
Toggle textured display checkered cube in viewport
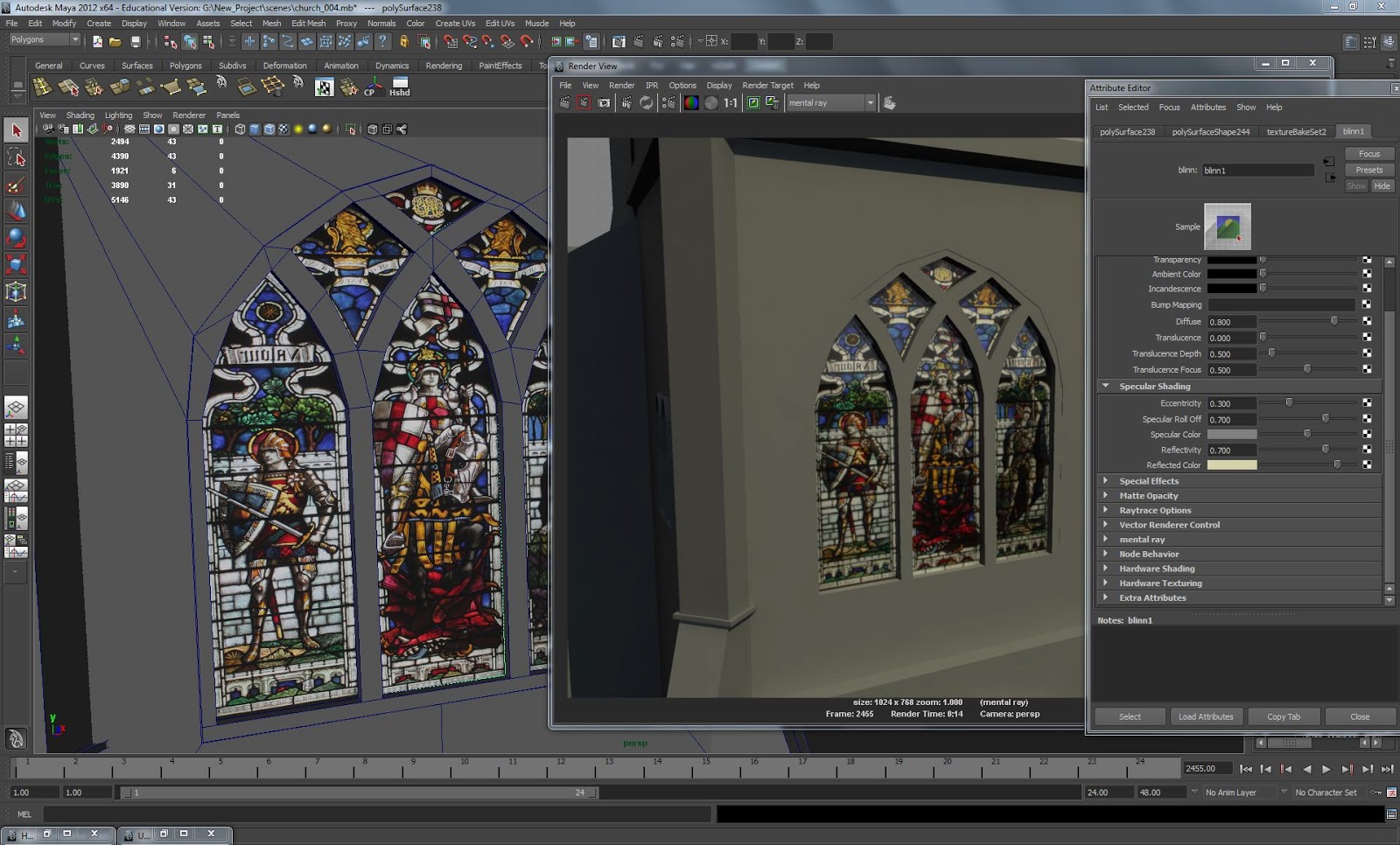[283, 129]
